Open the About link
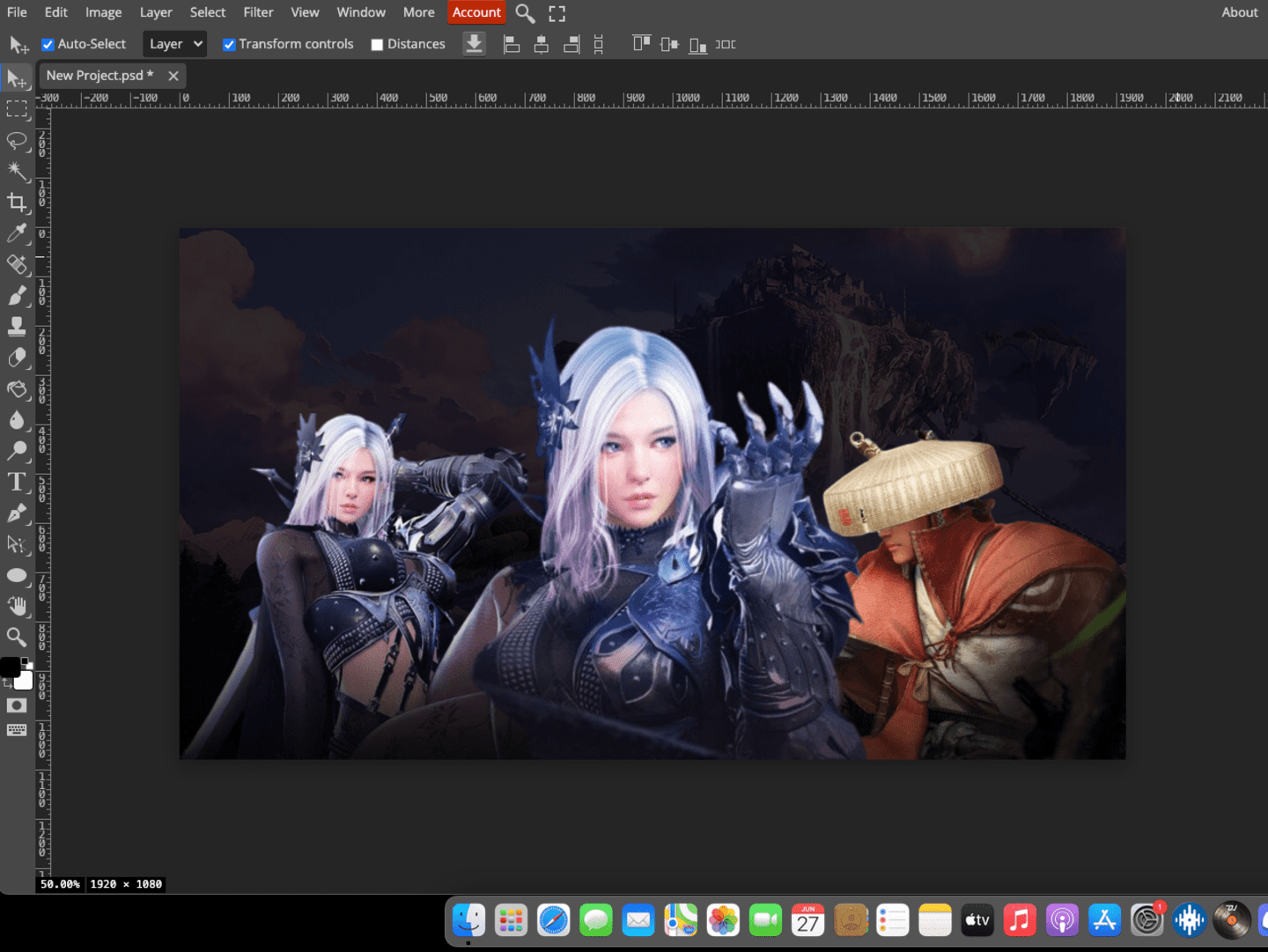 click(1240, 12)
